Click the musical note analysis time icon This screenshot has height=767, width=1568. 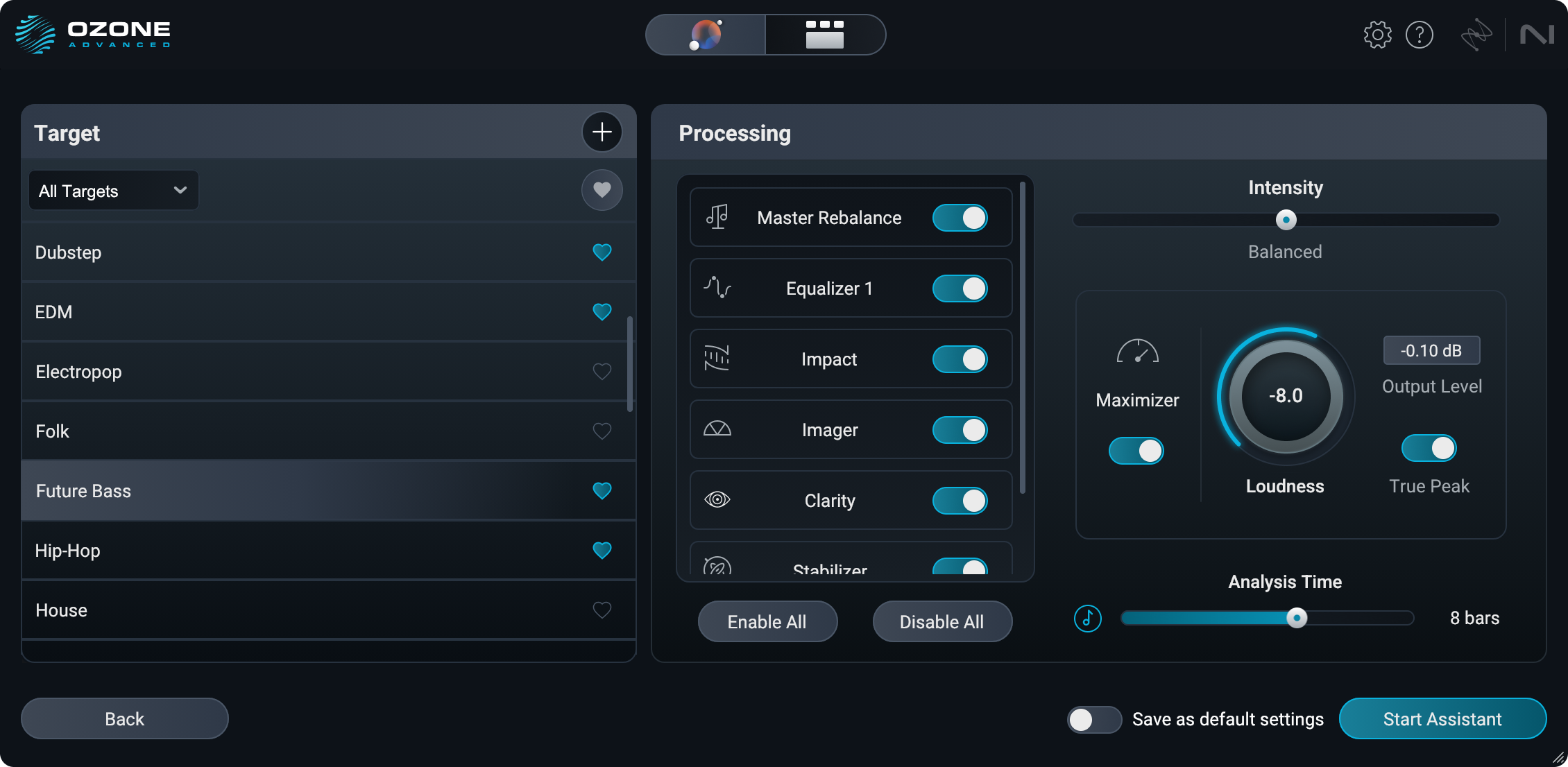1087,618
